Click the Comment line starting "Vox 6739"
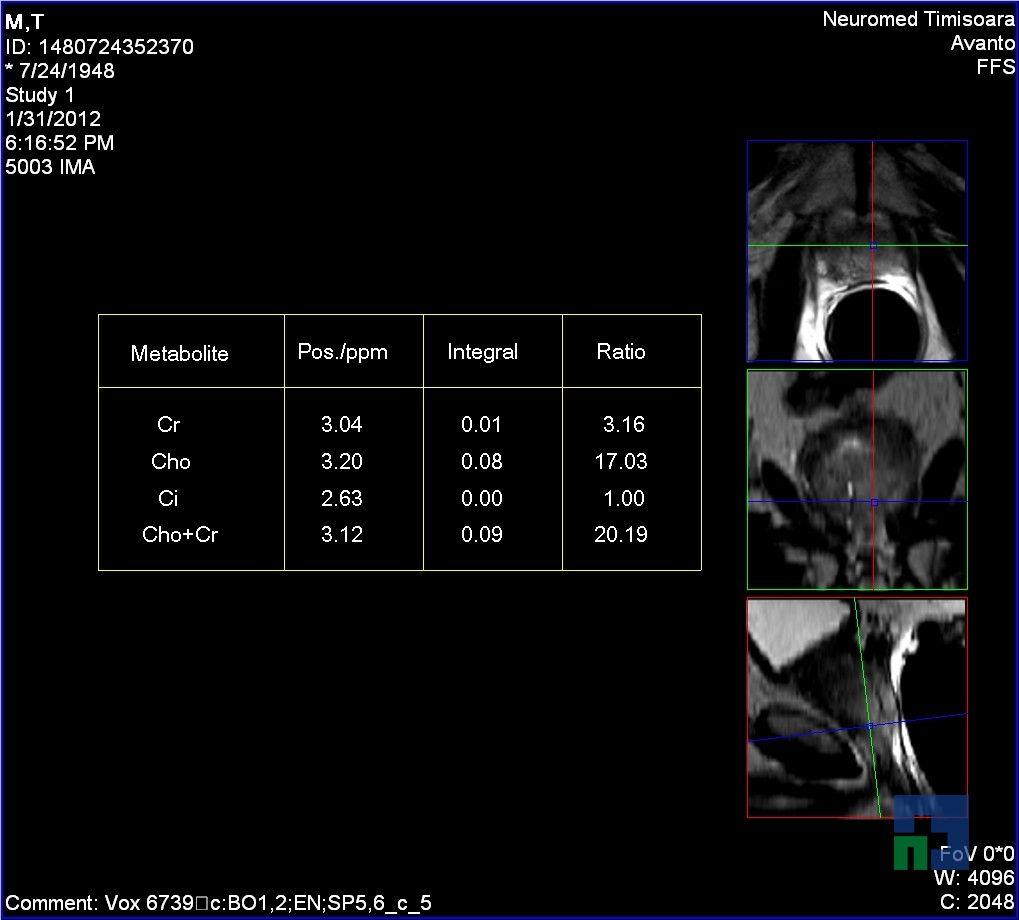Screen dimensions: 1019x920 pos(218,903)
